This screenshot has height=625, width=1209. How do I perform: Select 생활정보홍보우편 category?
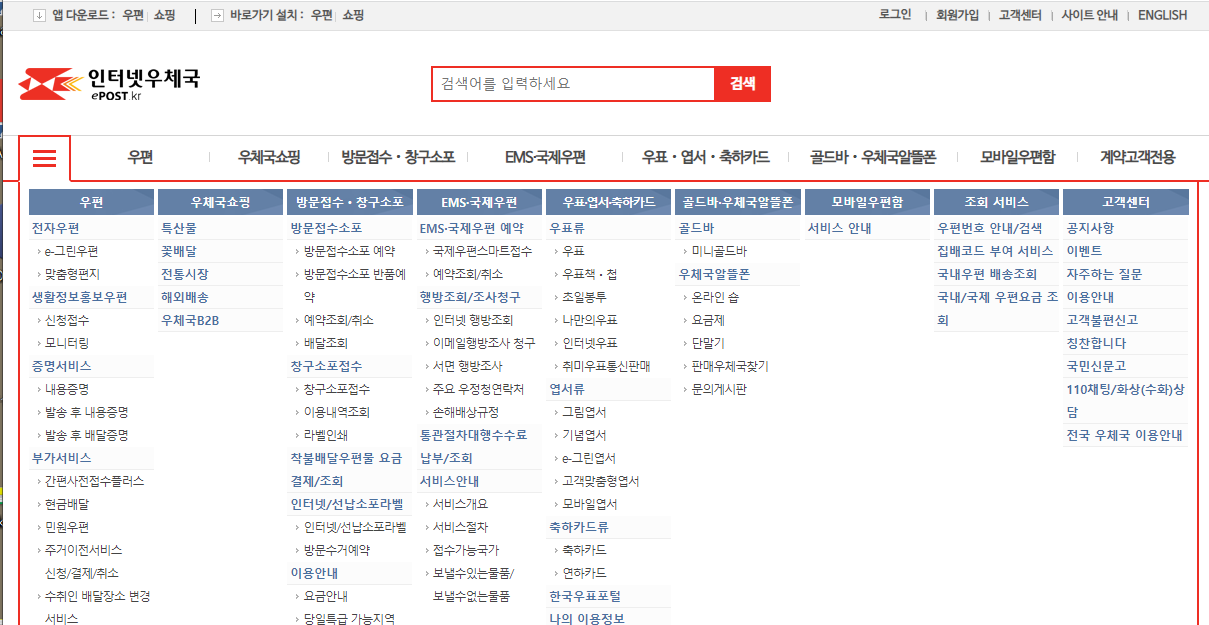(x=79, y=297)
